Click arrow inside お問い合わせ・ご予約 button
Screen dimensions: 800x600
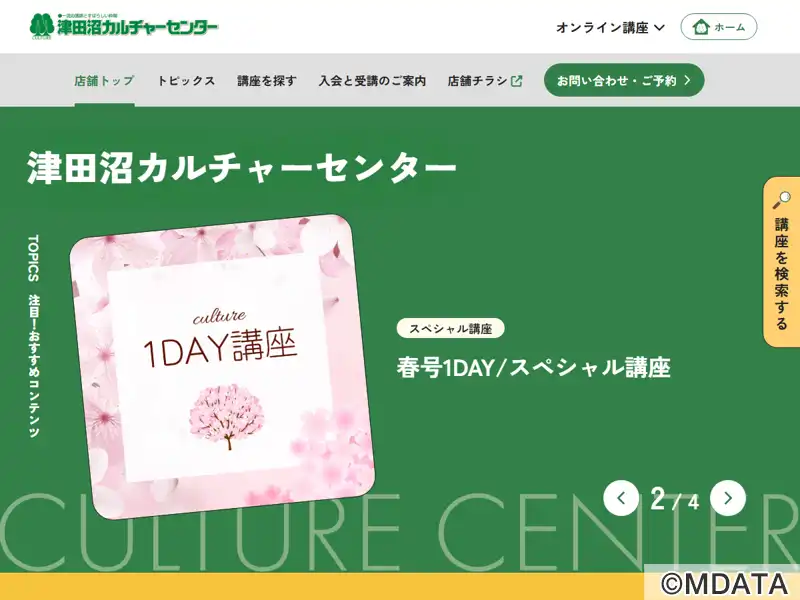point(687,81)
